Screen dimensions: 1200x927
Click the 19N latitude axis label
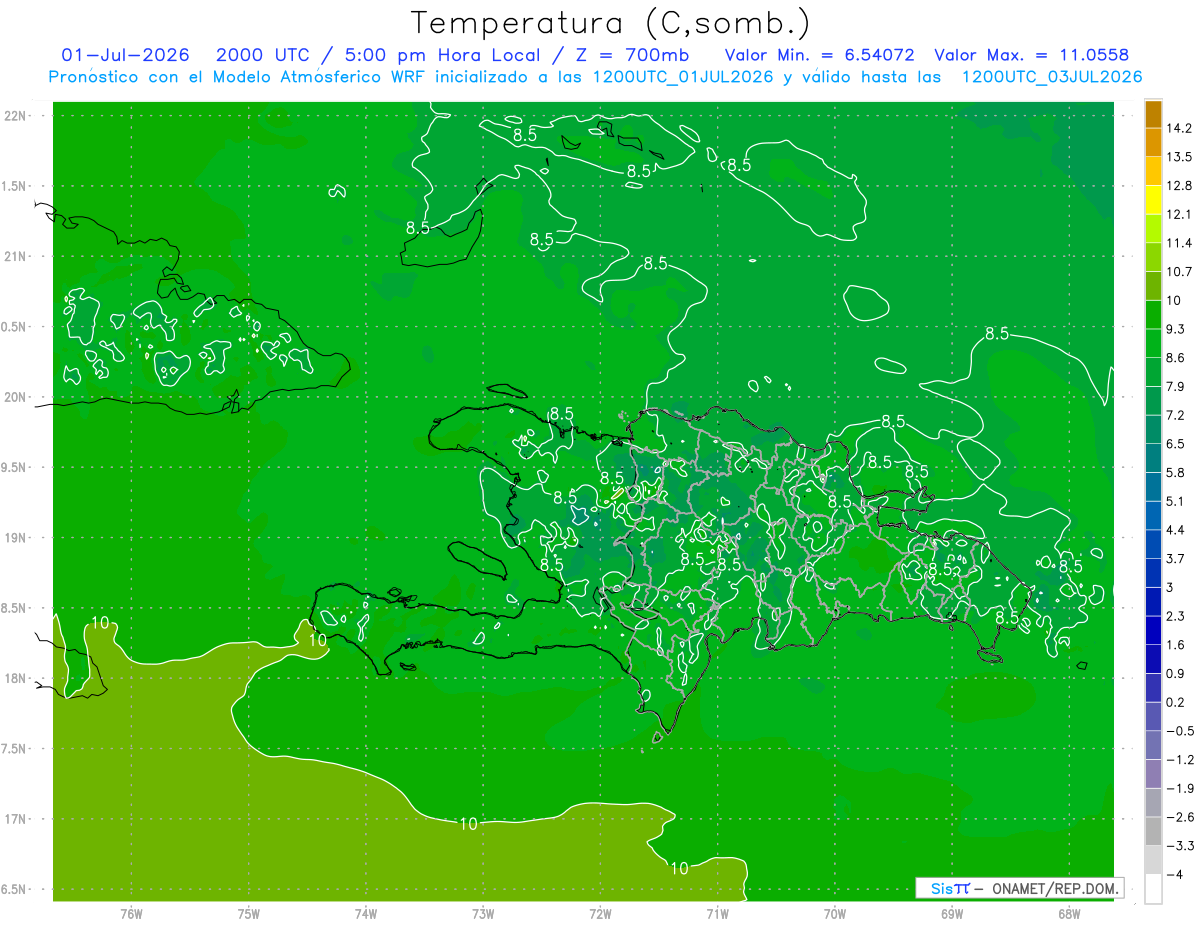coord(16,538)
